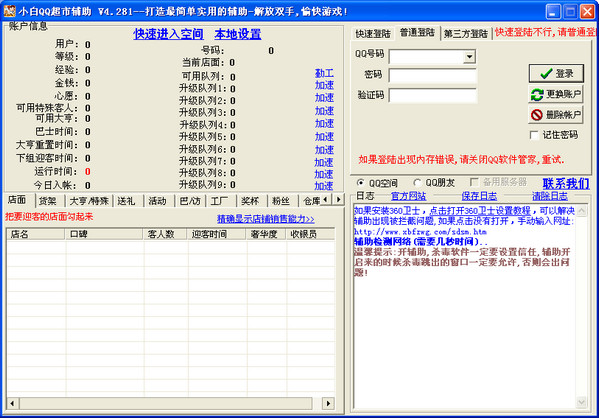Select the 货架 tab
599x418 pixels.
pos(49,201)
